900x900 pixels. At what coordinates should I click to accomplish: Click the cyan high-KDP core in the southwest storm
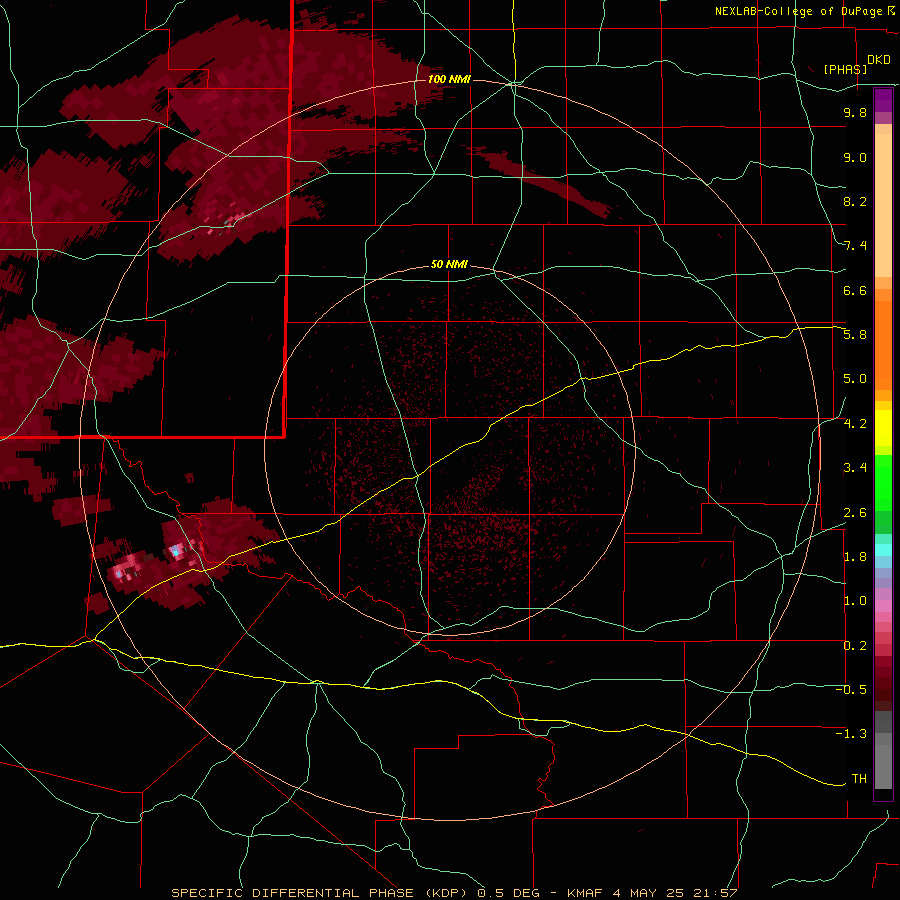[x=175, y=552]
